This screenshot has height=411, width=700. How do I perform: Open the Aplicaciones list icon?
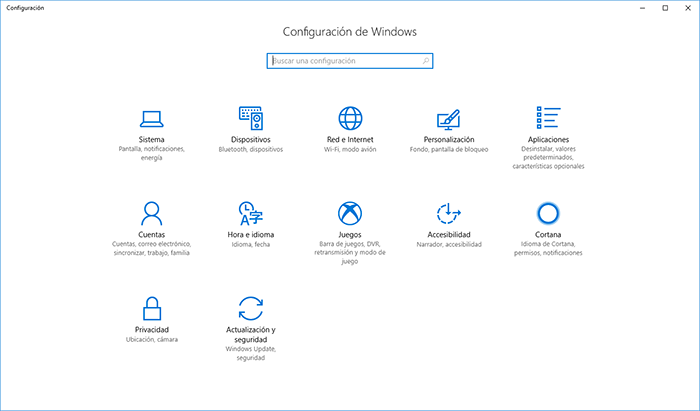(548, 118)
